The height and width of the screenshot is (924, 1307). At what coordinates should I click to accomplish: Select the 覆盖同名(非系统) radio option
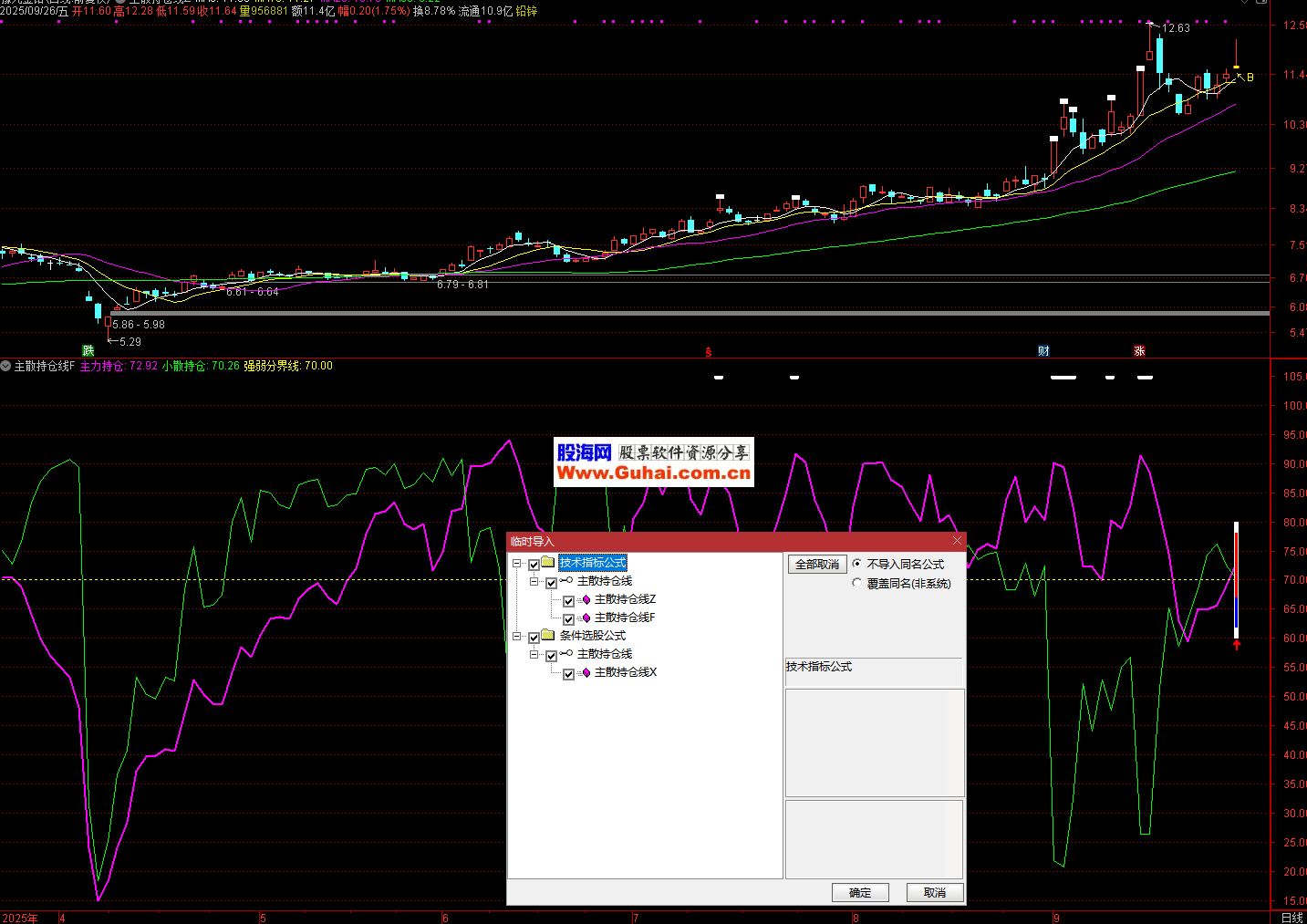(x=856, y=583)
